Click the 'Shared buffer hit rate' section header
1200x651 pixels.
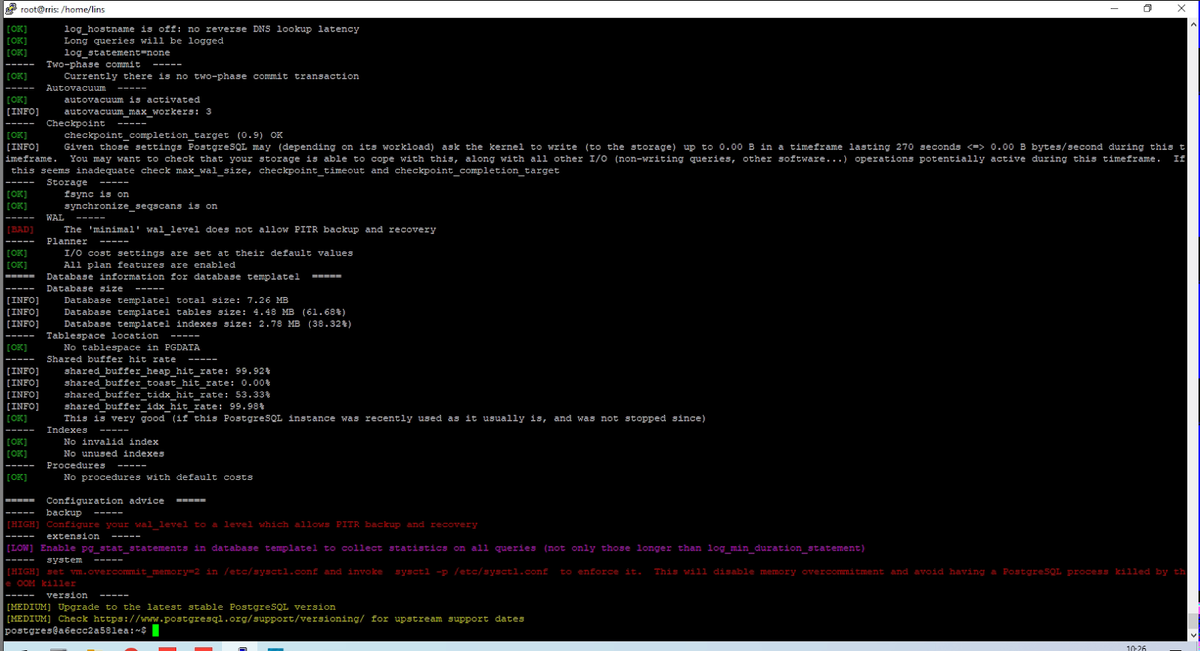[x=111, y=359]
